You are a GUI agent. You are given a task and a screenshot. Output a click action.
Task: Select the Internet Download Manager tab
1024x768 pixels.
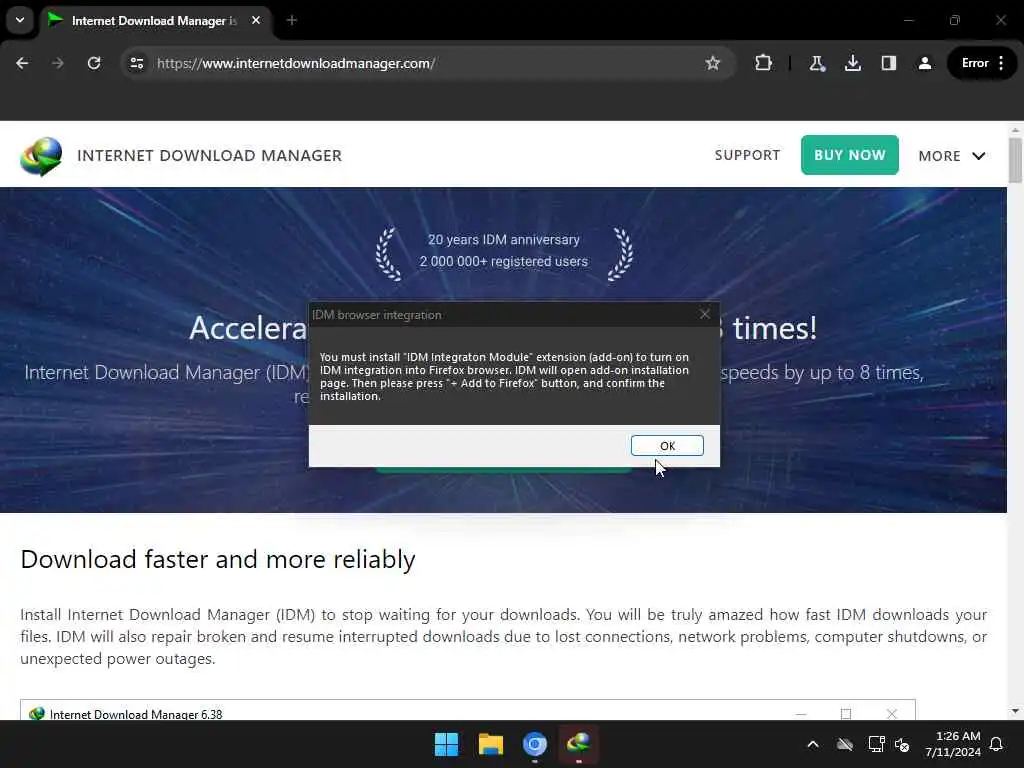(x=153, y=21)
